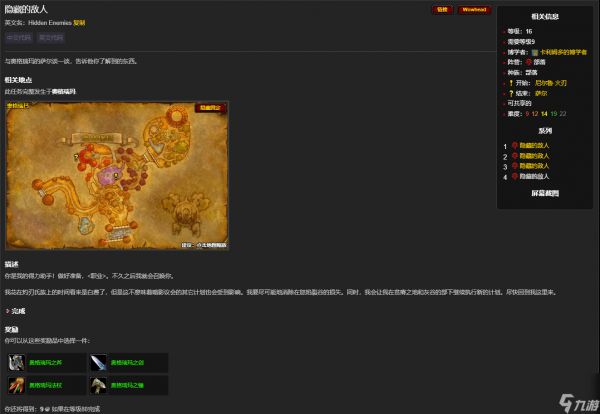Screen dimensions: 600x414
Task: Click the level text 等级: 16
Action: point(520,31)
